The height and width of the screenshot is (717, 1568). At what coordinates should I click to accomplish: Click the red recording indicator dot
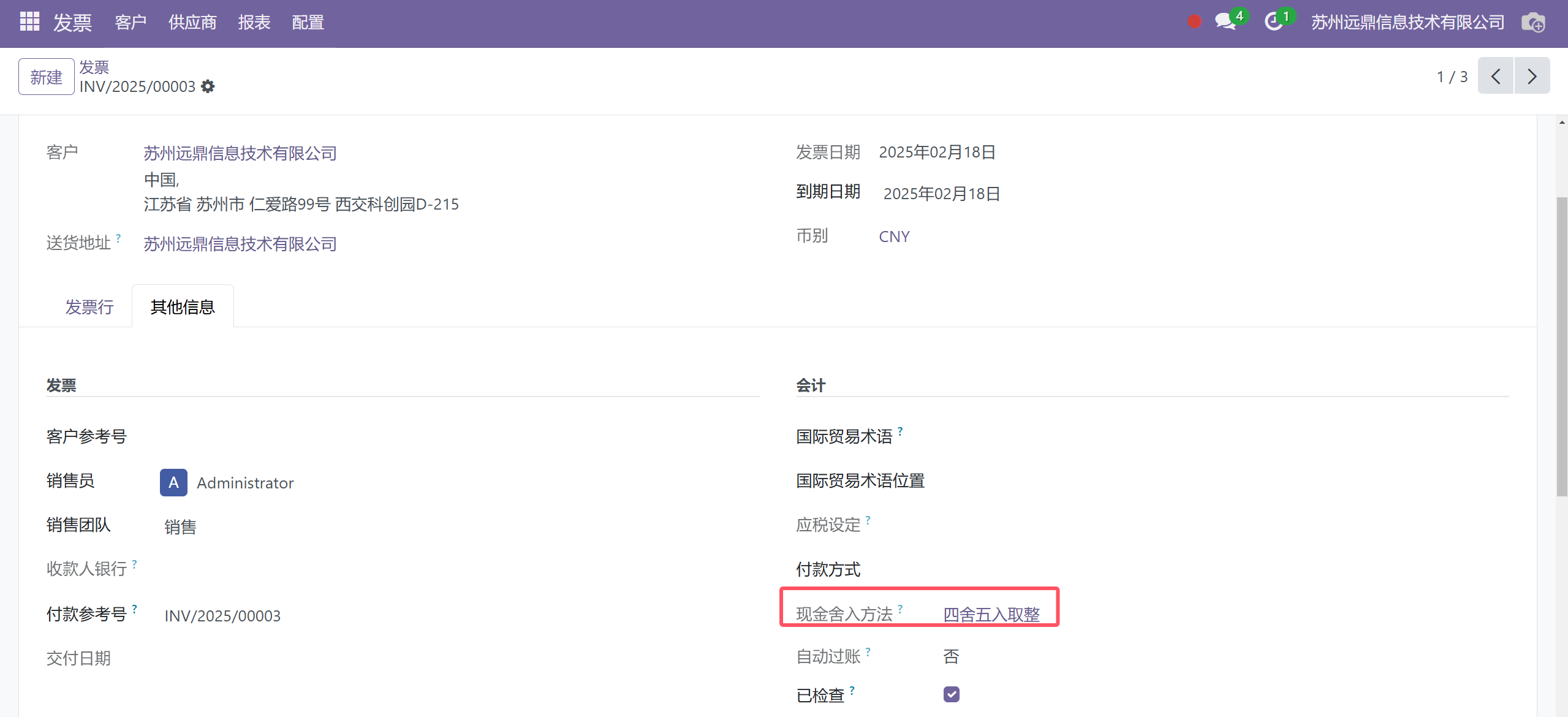coord(1194,22)
